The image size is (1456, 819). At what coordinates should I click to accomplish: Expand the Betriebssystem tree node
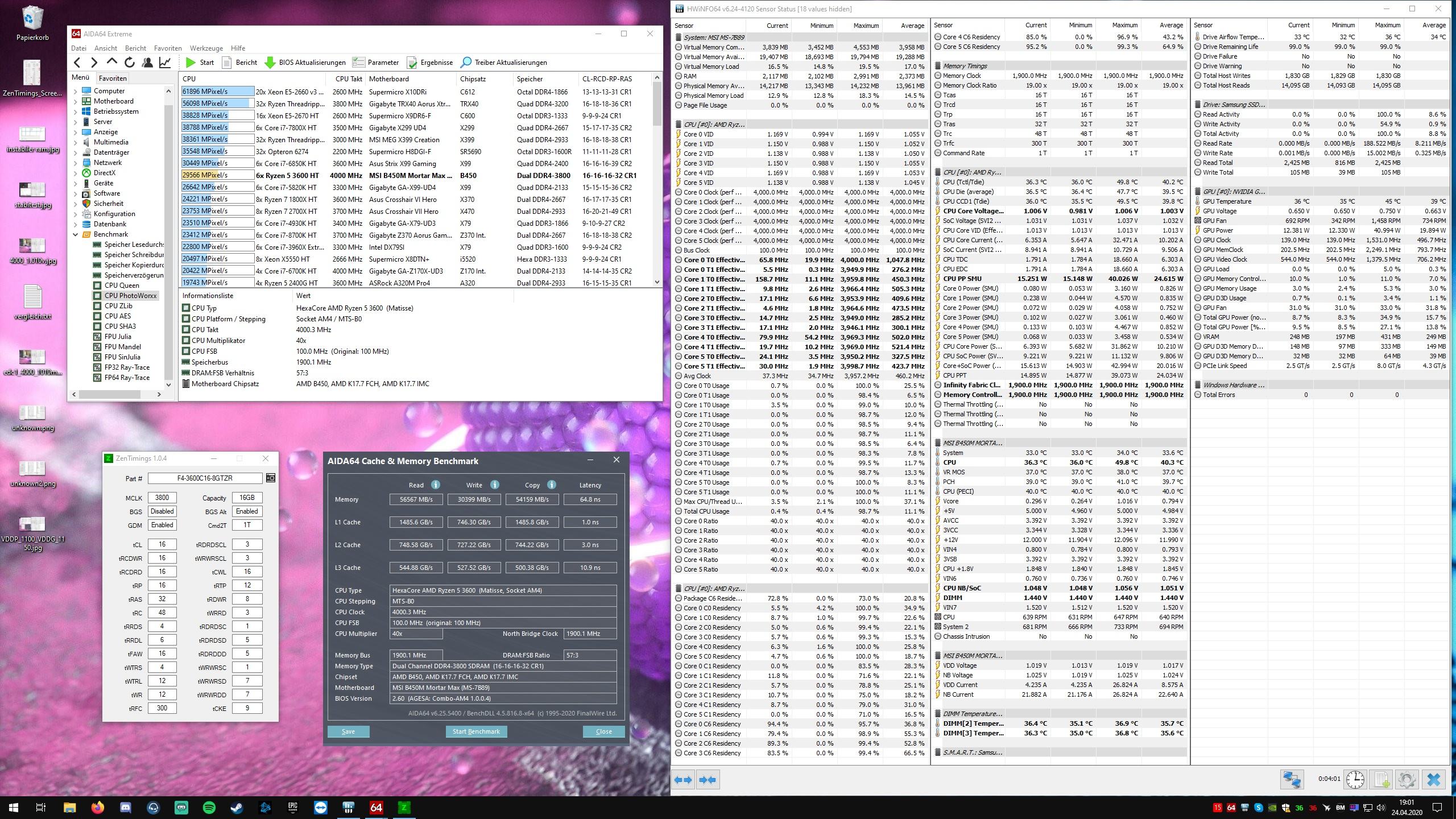pos(76,111)
